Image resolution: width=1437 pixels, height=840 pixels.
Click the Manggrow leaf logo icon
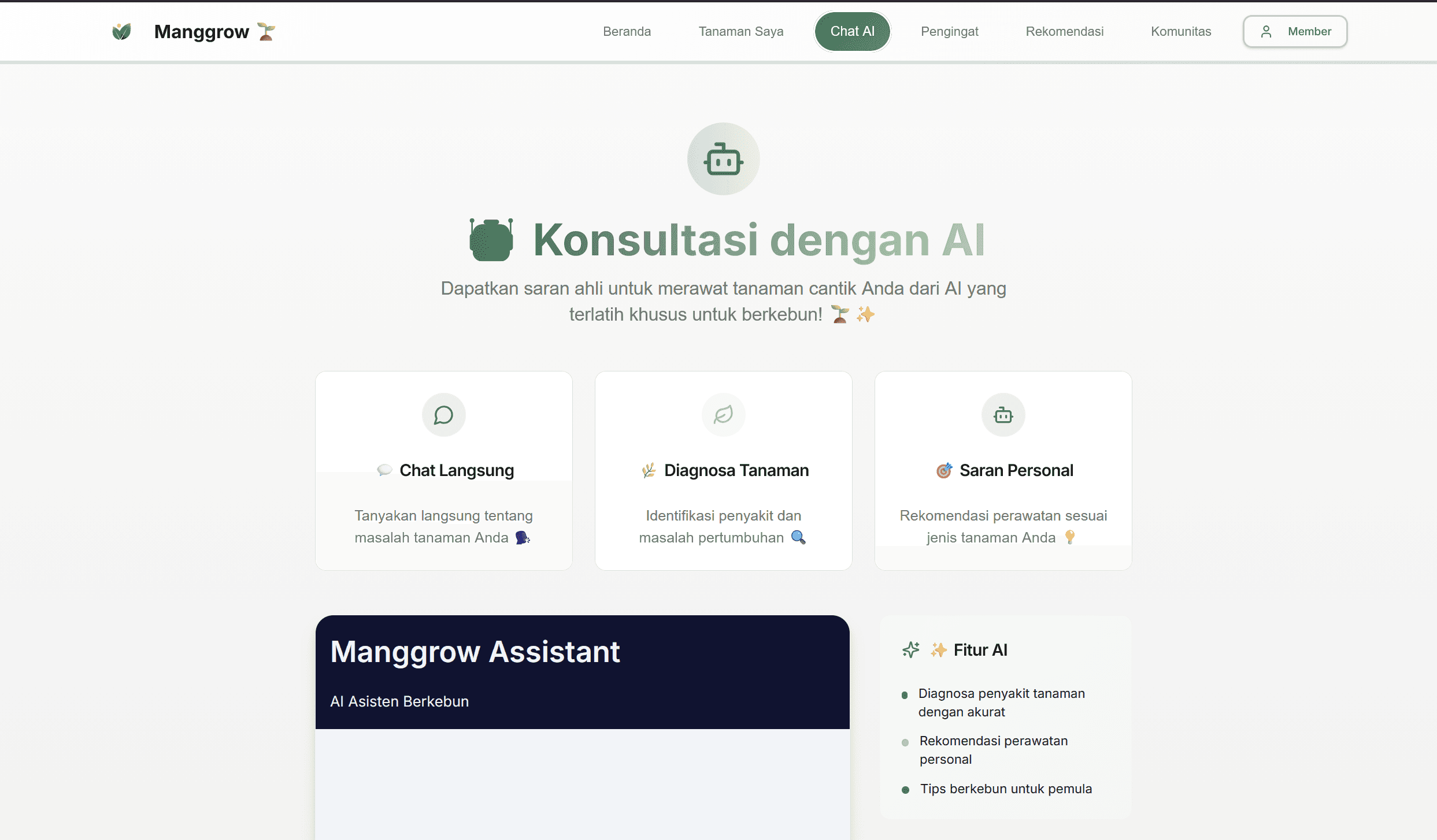tap(121, 31)
